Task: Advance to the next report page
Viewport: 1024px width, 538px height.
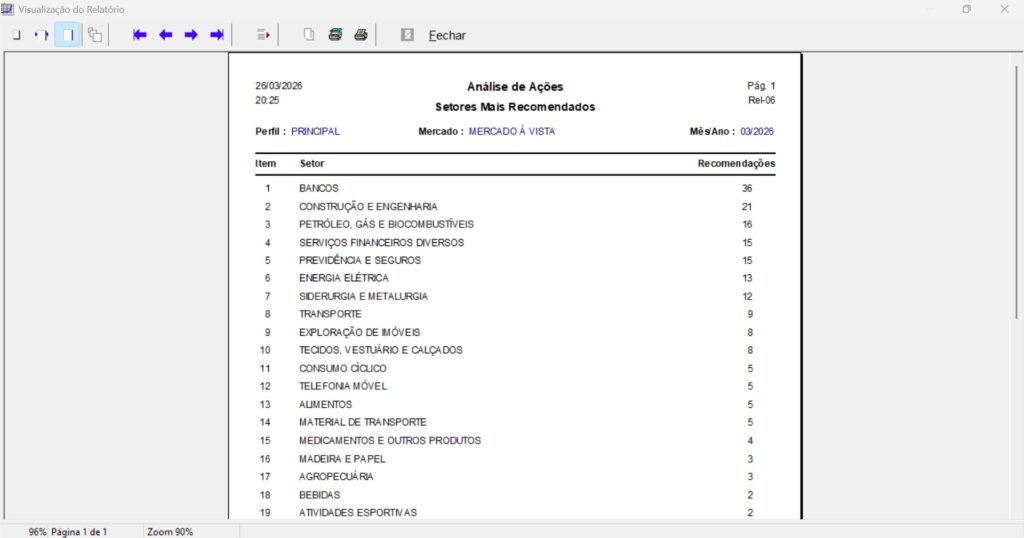Action: click(x=191, y=35)
